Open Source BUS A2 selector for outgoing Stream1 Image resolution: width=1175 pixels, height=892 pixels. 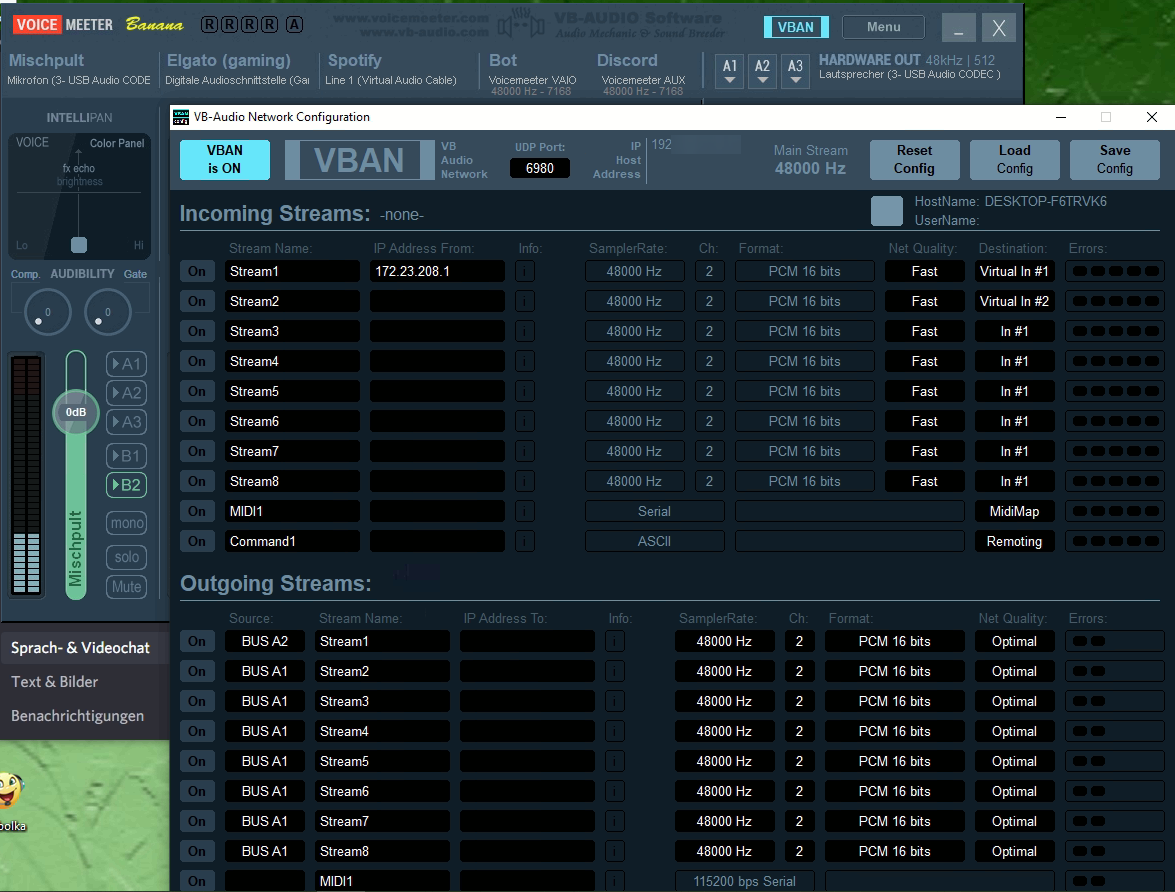(265, 642)
